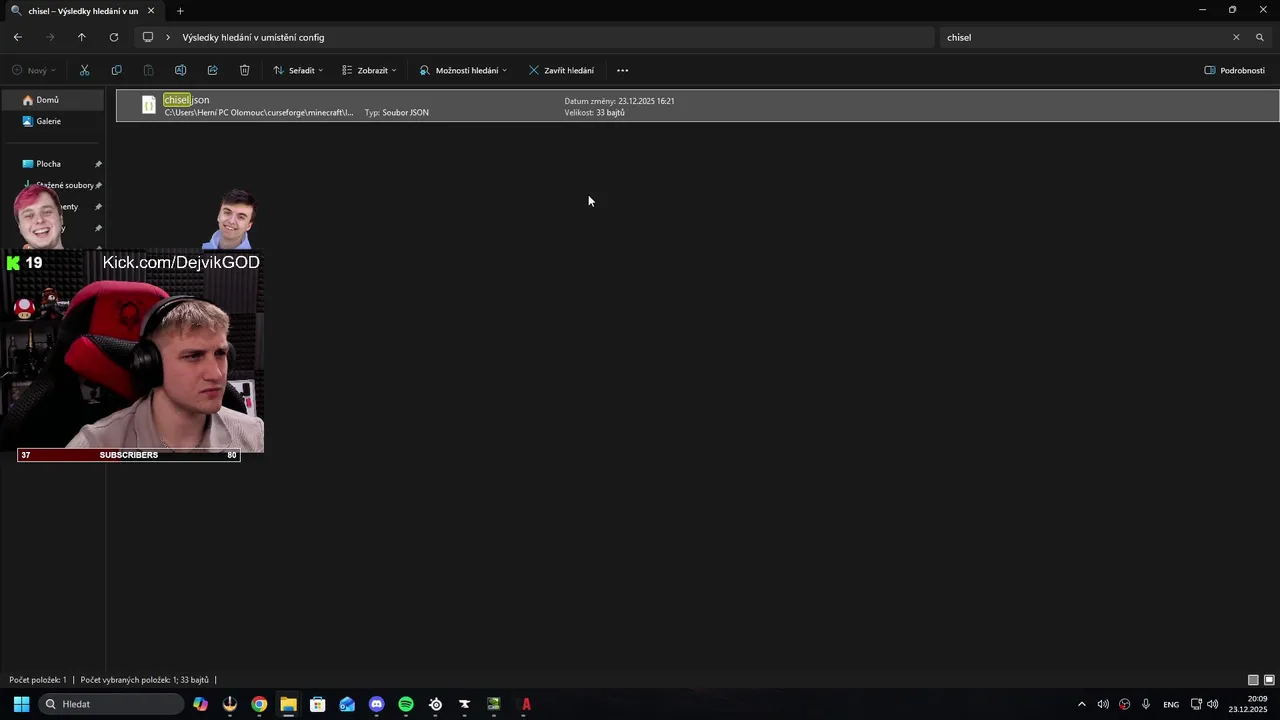Click the Cut scissors icon
The image size is (1280, 720).
click(x=84, y=70)
